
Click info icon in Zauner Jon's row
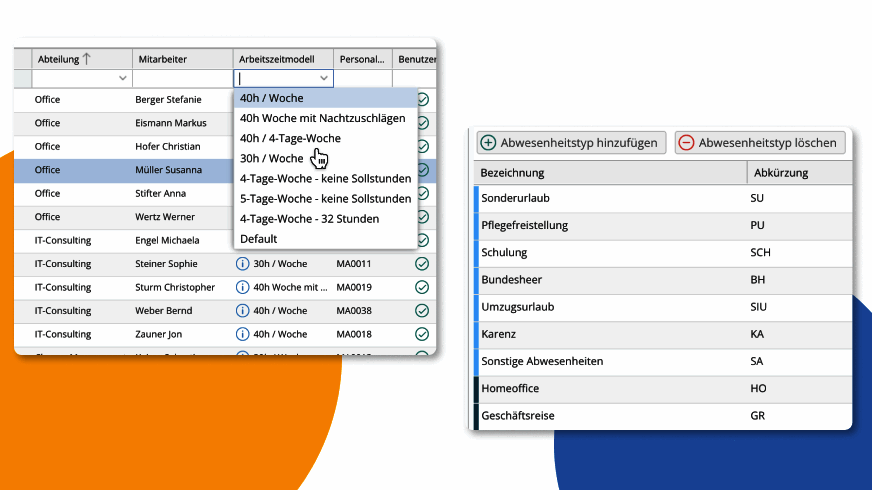click(x=242, y=334)
